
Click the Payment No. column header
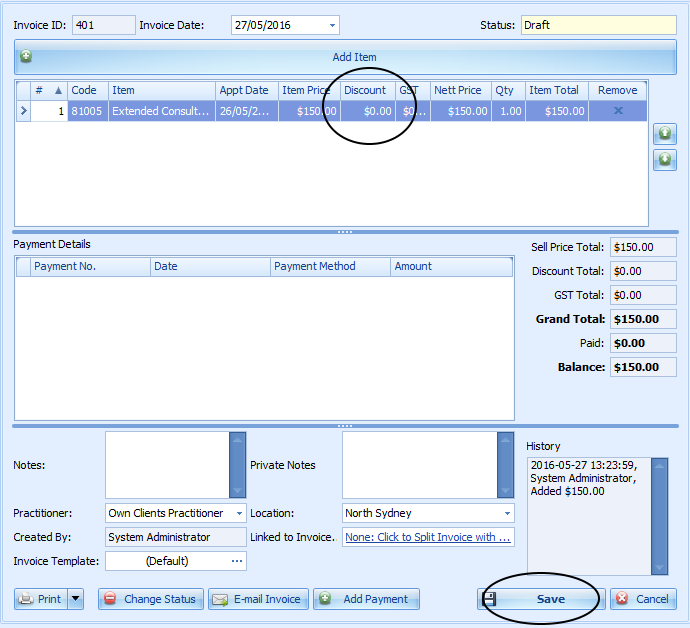90,266
